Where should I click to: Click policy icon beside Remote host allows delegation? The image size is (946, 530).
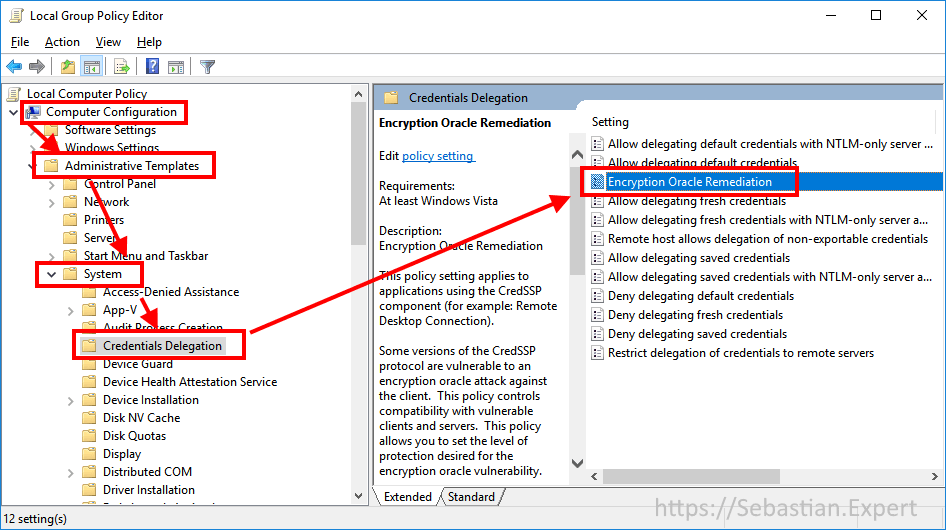[597, 238]
